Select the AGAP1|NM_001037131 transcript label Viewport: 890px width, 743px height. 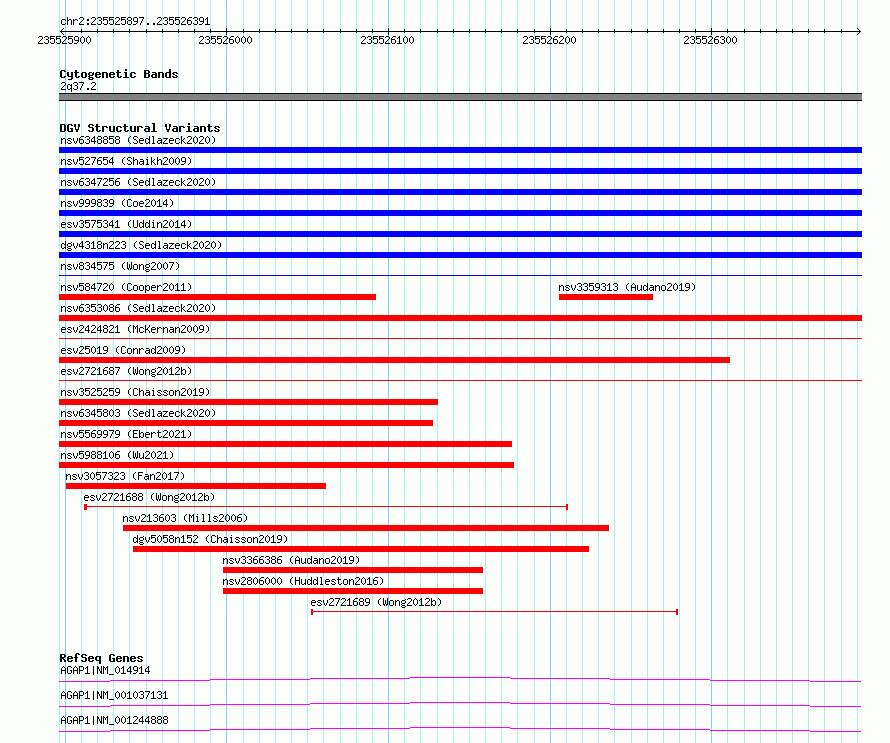point(114,695)
